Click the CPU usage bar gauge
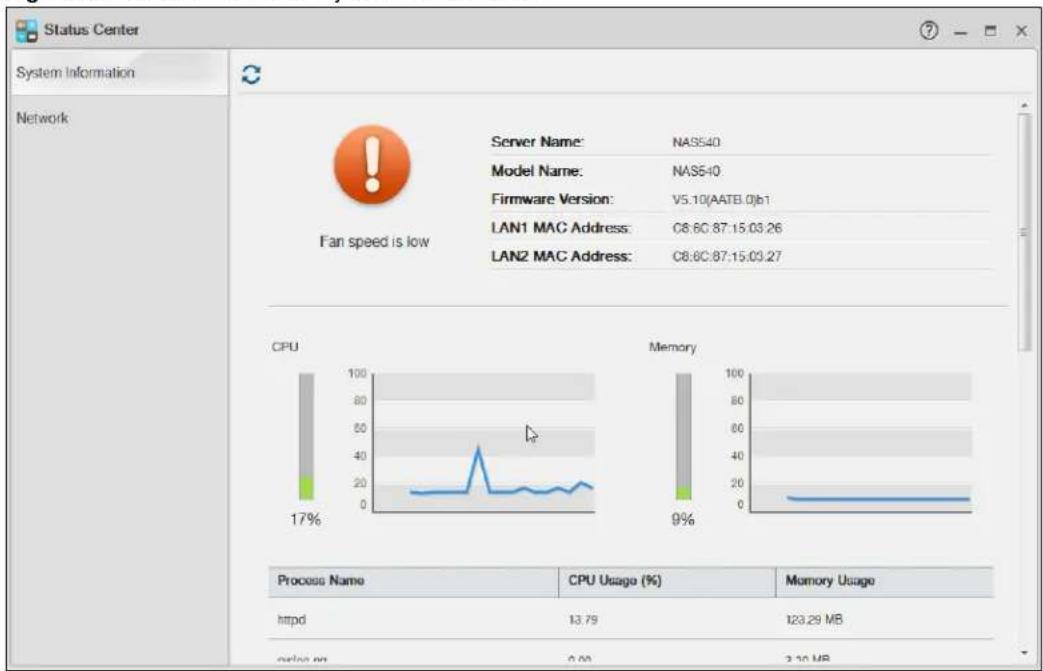Viewport: 1043px width, 671px height. pos(306,436)
